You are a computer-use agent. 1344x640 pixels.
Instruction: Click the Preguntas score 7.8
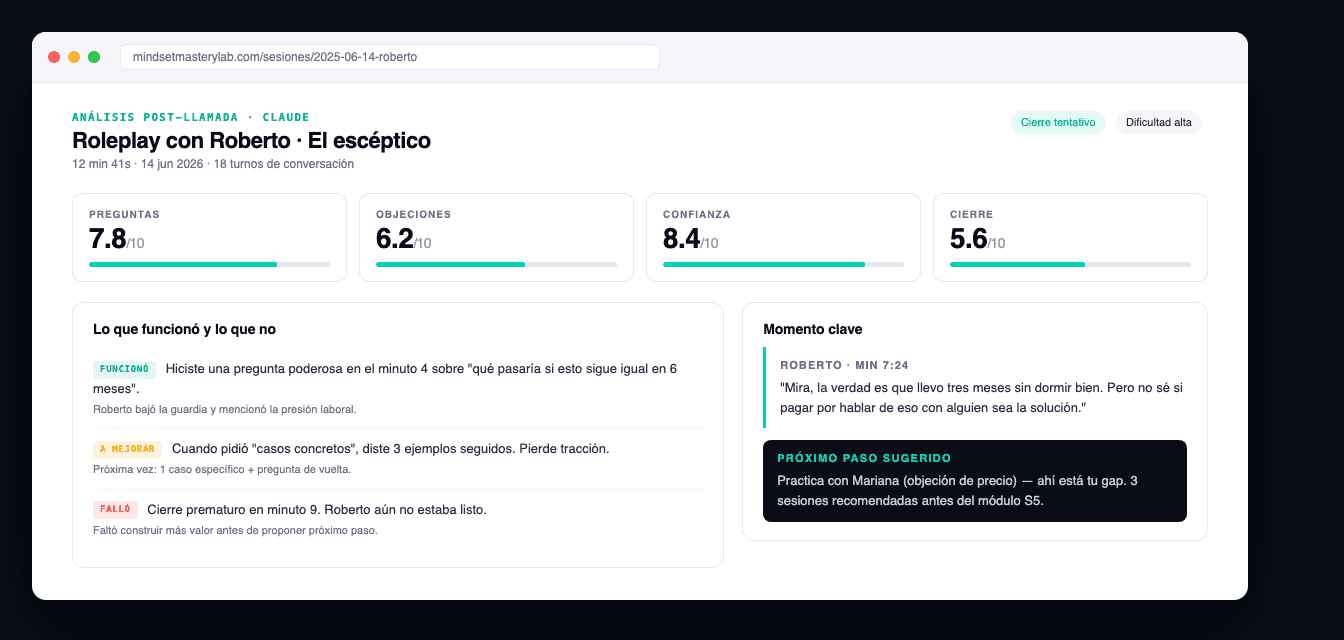(108, 239)
